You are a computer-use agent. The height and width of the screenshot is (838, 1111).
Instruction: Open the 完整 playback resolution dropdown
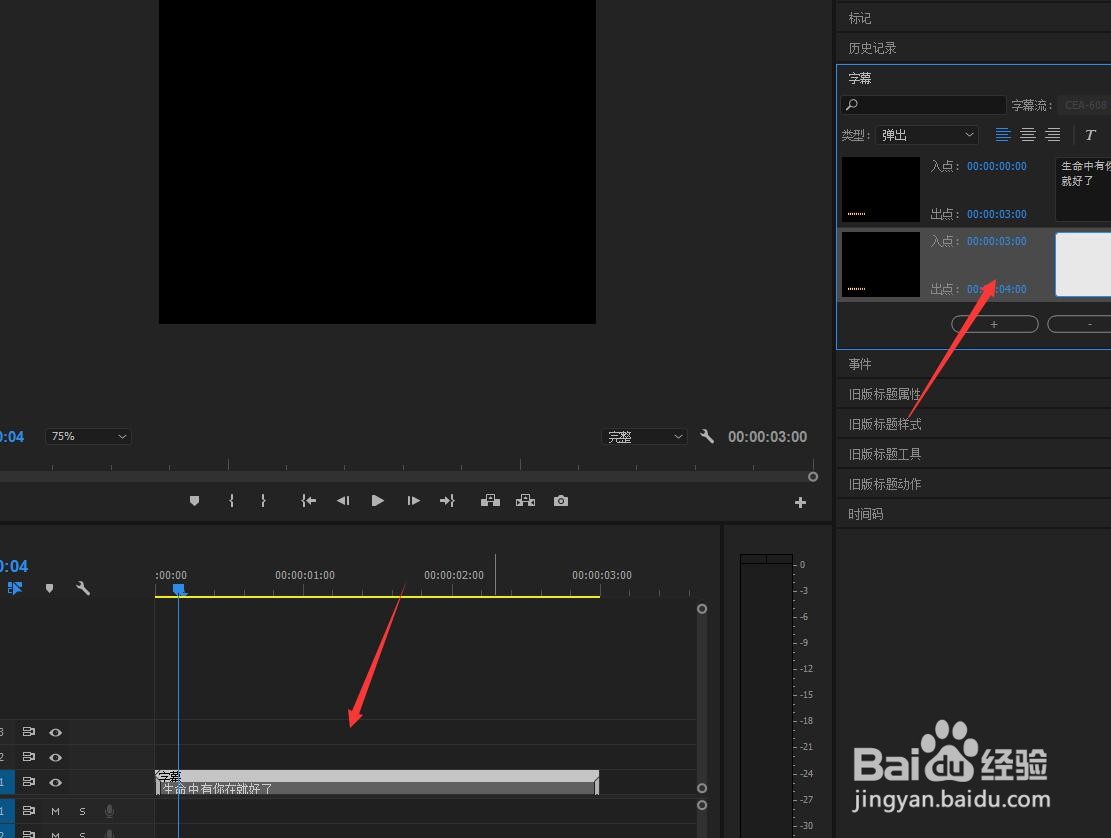[645, 437]
